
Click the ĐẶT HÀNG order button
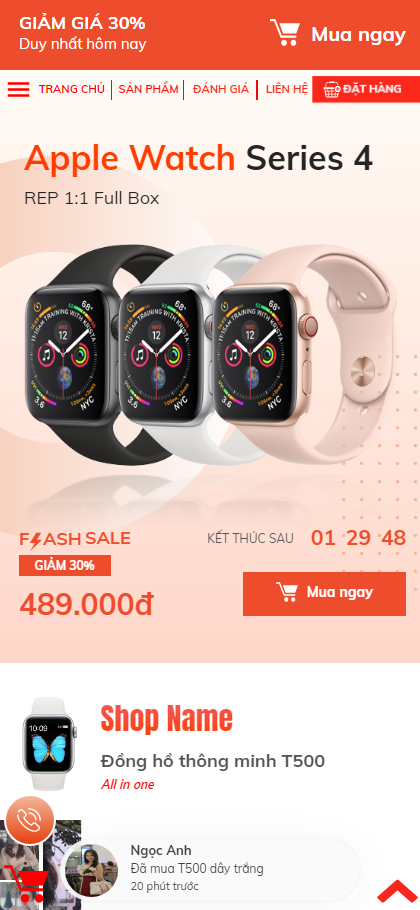[366, 89]
